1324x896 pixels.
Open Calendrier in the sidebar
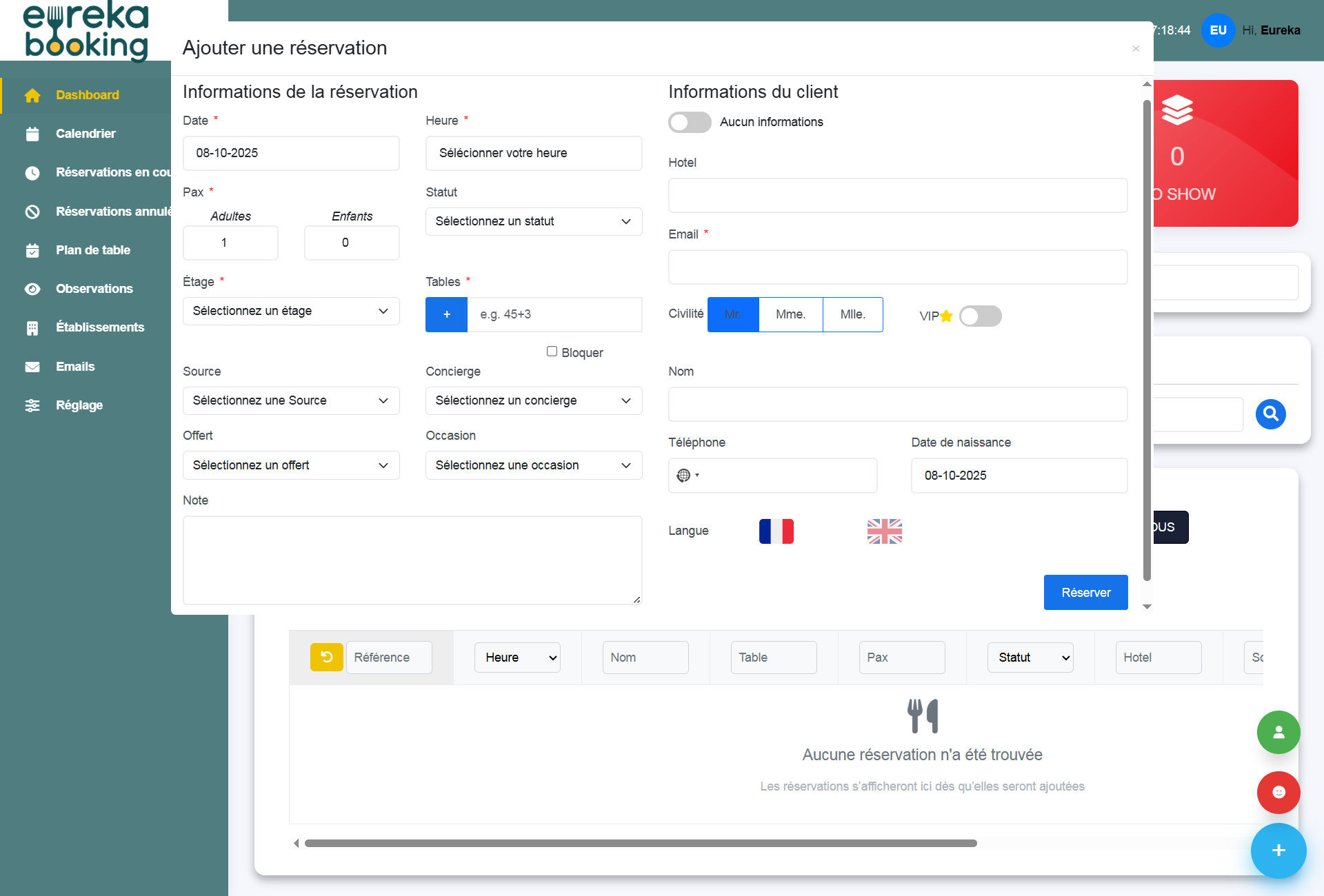(86, 134)
